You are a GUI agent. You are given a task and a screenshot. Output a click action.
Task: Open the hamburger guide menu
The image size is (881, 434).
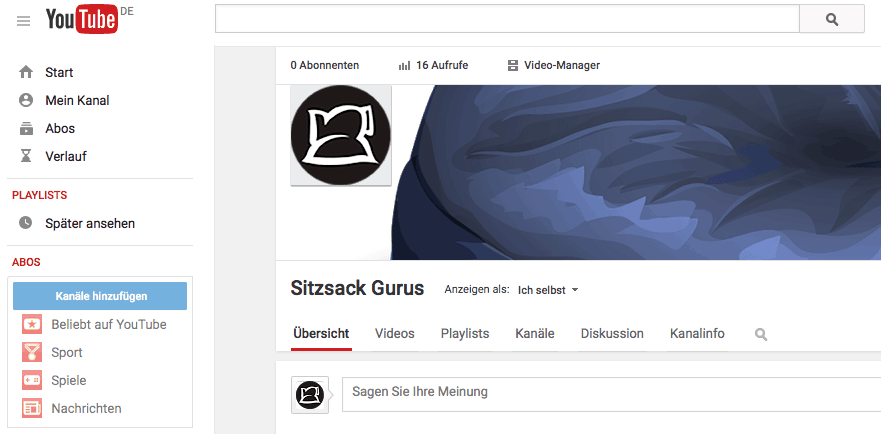tap(24, 21)
